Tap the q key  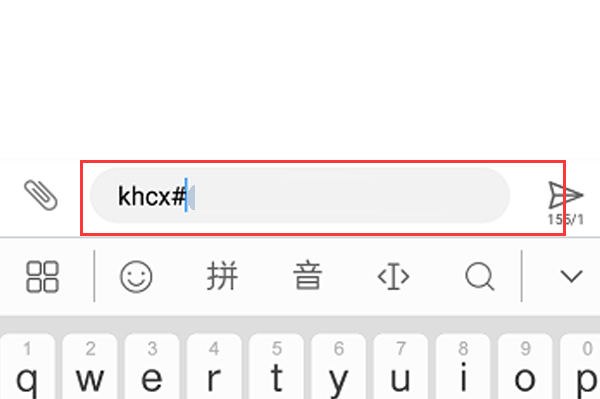(27, 366)
